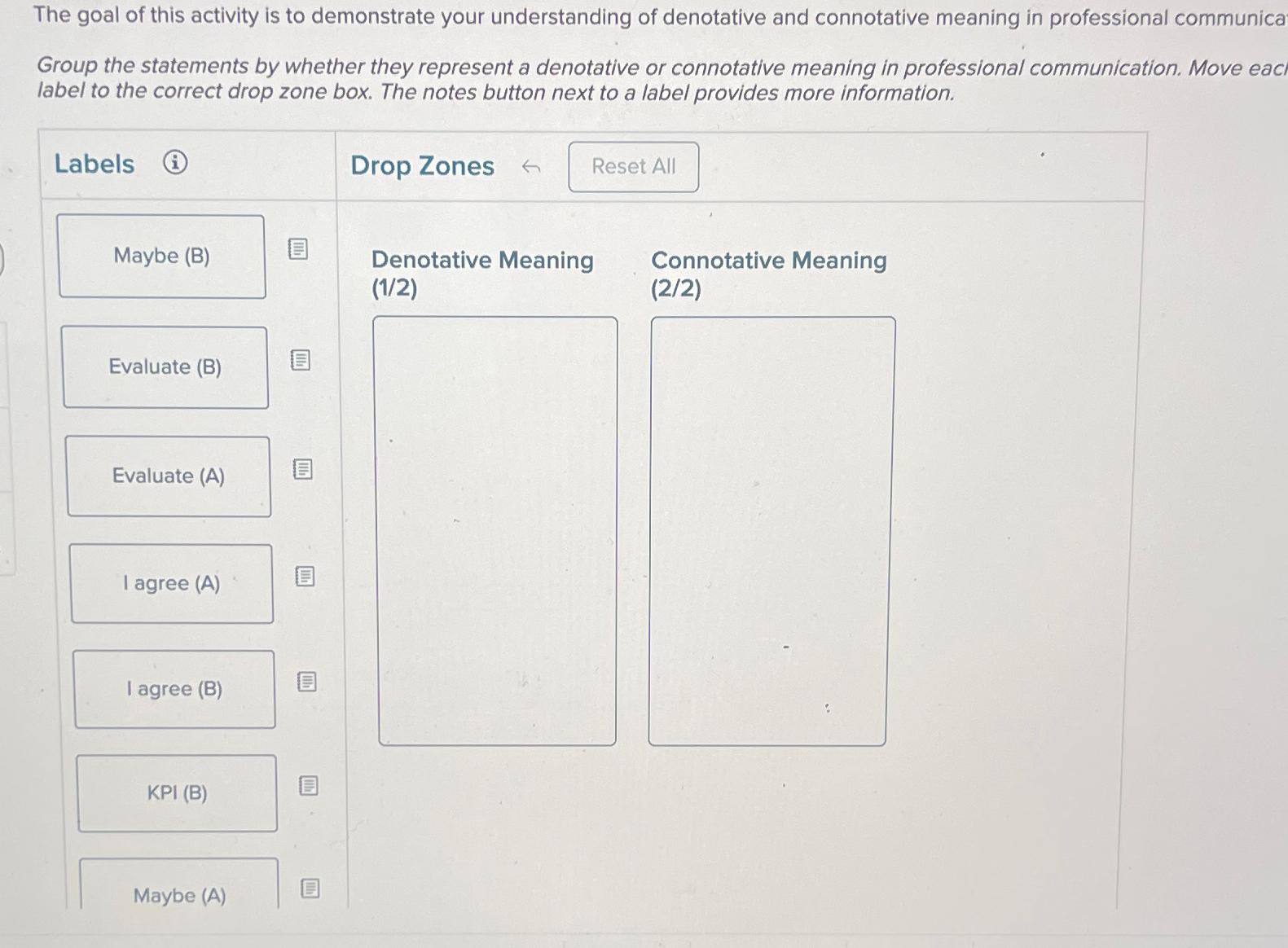Click the Reset All button
The height and width of the screenshot is (948, 1288).
(633, 167)
